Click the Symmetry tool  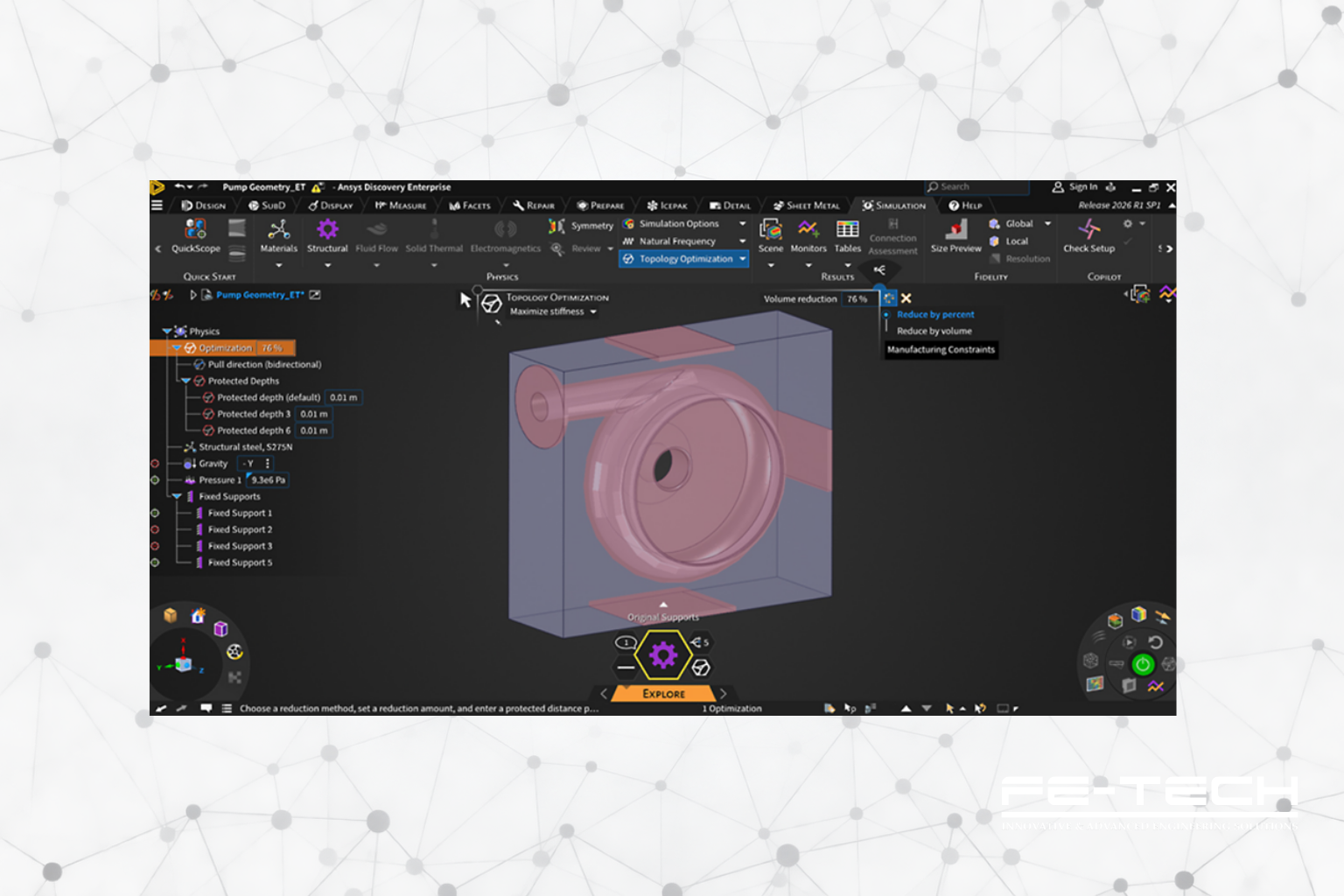coord(582,226)
